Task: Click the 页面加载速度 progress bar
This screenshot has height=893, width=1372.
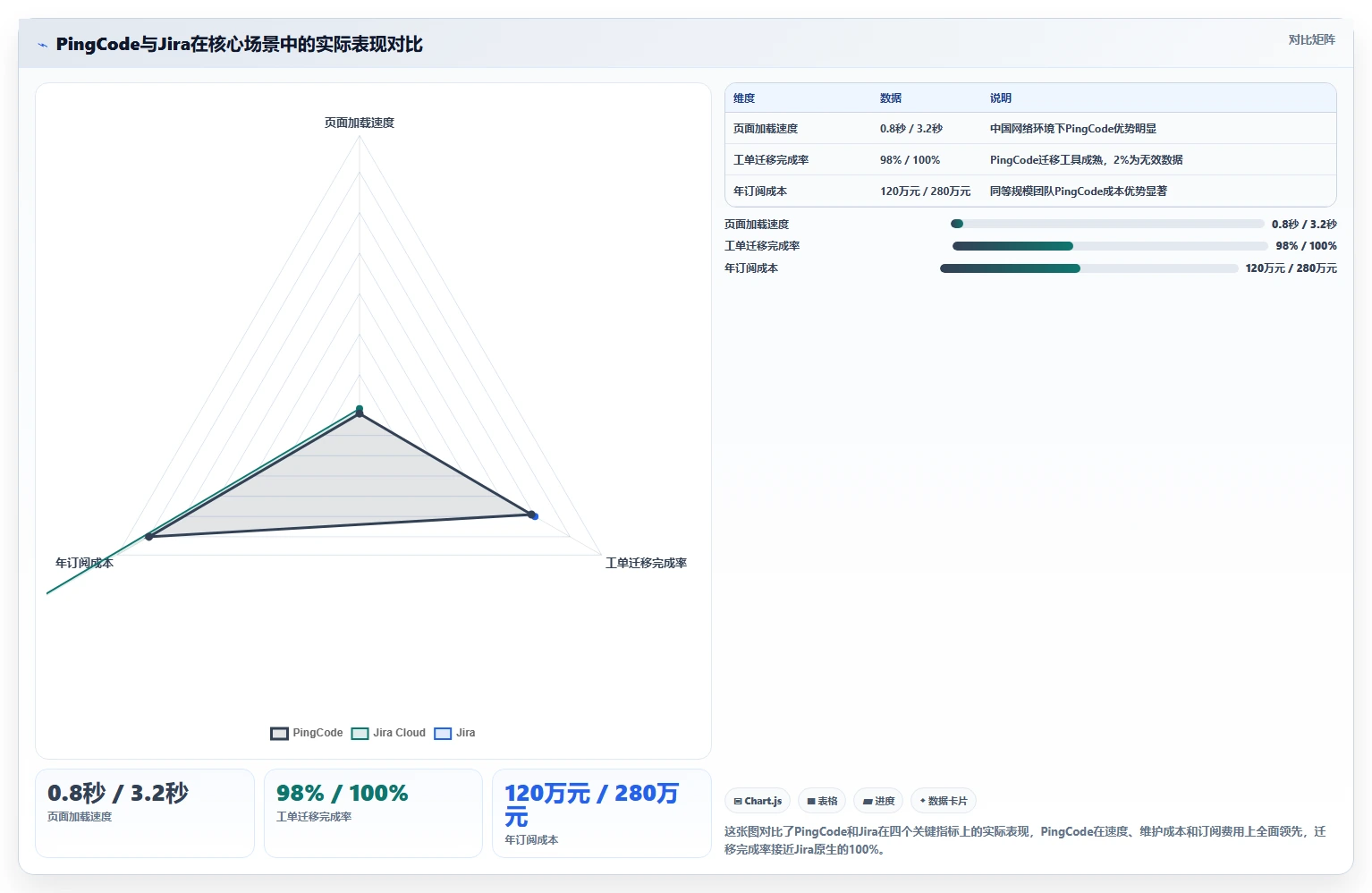Action: coord(1107,224)
